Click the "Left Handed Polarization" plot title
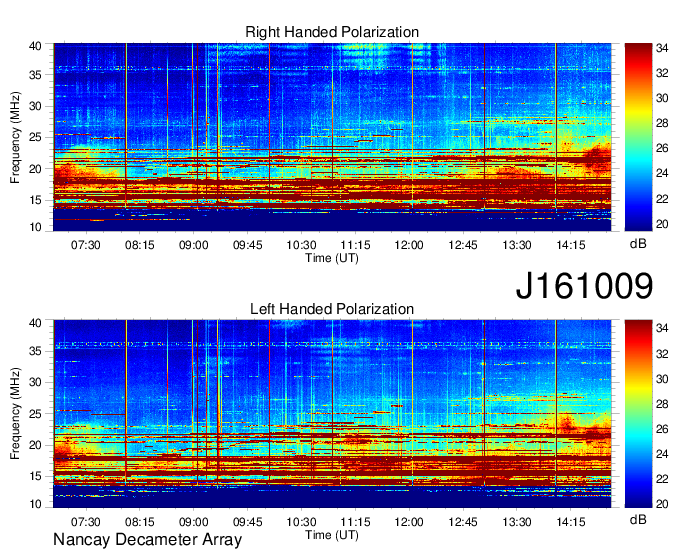680x552 pixels. point(332,309)
